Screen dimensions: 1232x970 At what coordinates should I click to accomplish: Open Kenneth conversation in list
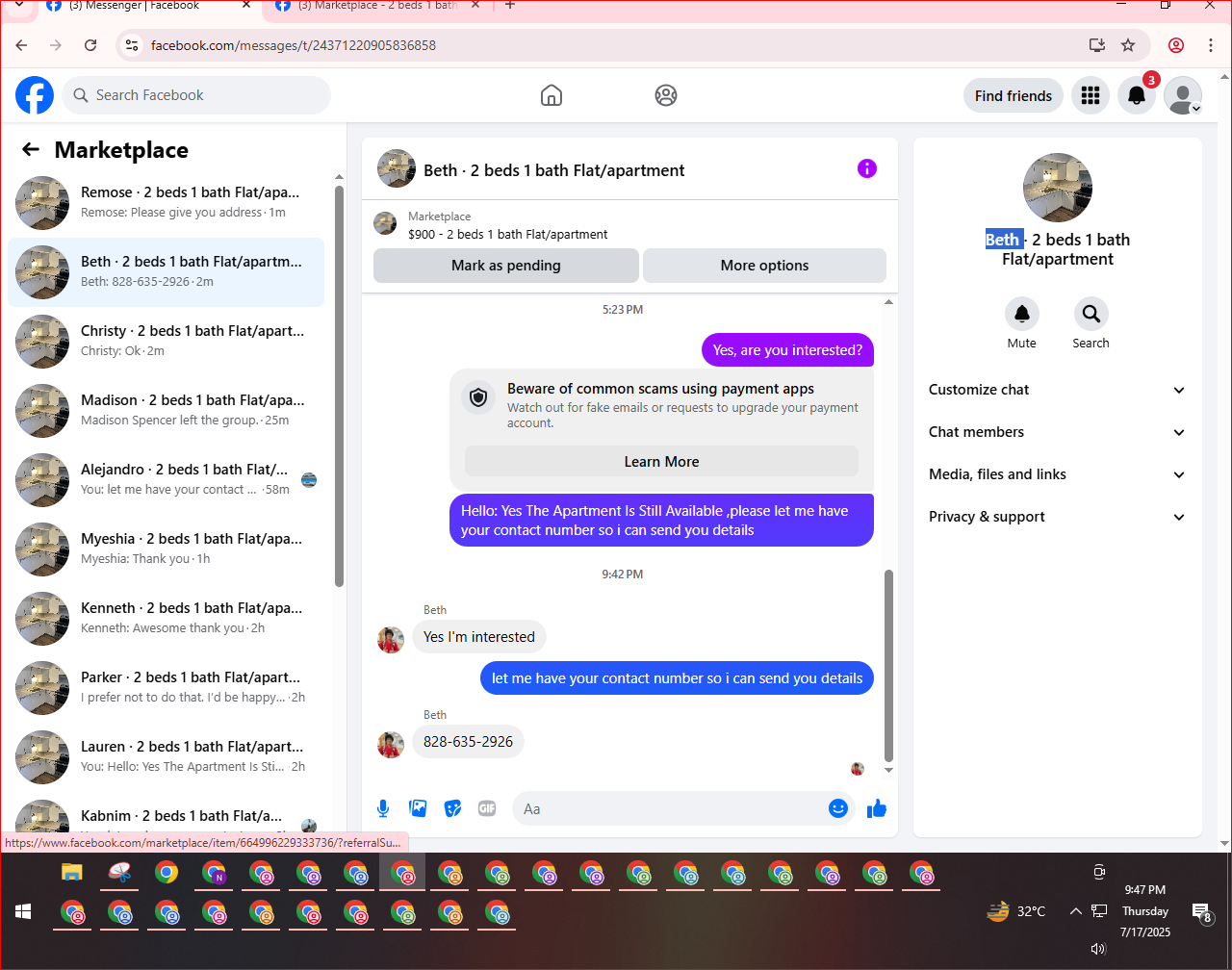[x=166, y=618]
